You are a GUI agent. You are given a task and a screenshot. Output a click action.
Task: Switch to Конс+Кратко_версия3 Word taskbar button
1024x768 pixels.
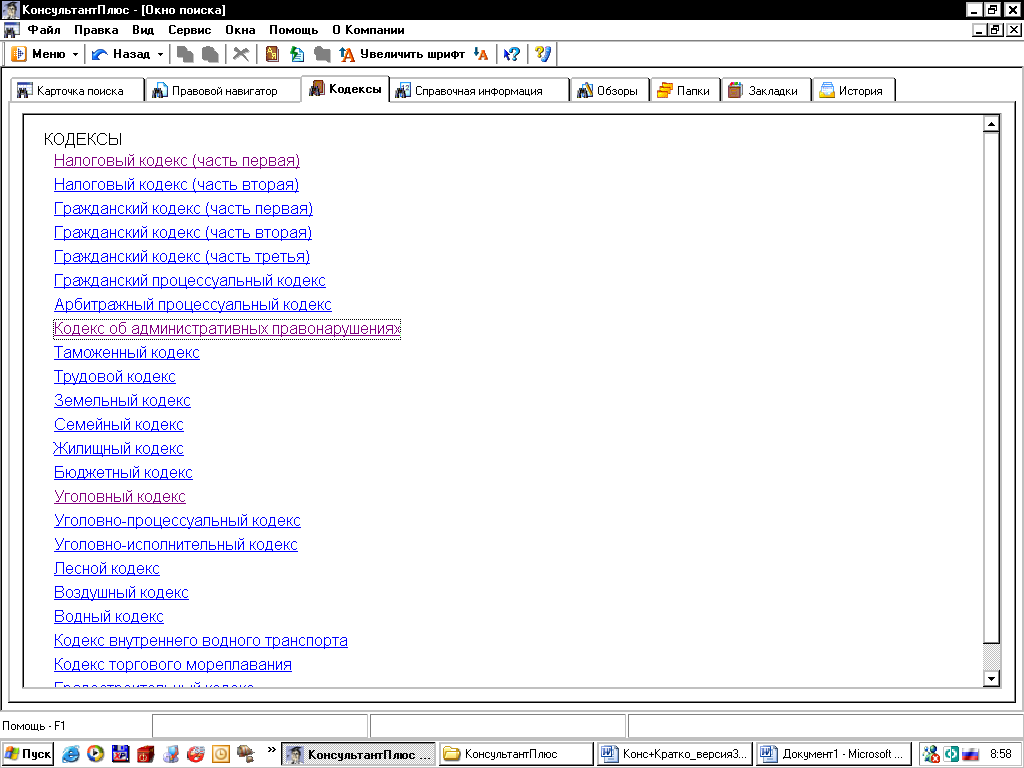coord(675,754)
